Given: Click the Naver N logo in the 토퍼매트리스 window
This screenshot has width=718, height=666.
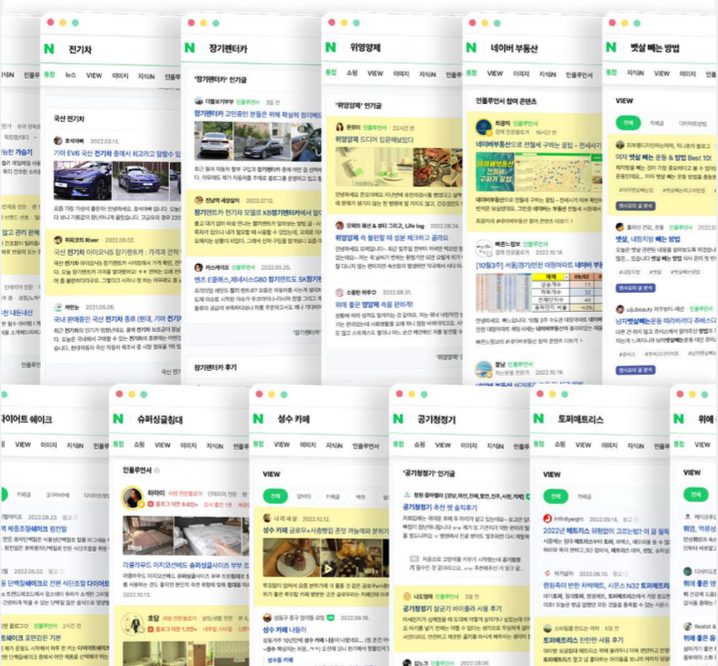Looking at the screenshot, I should [538, 418].
